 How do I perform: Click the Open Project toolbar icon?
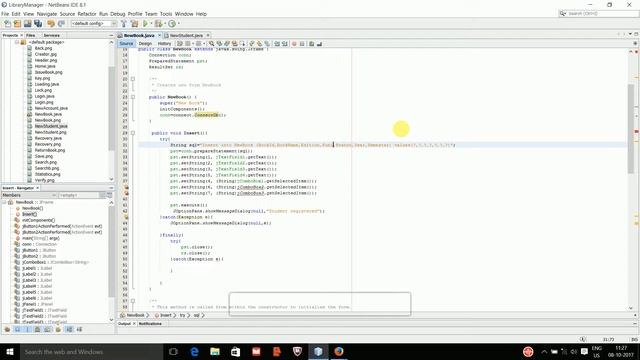pos(28,24)
